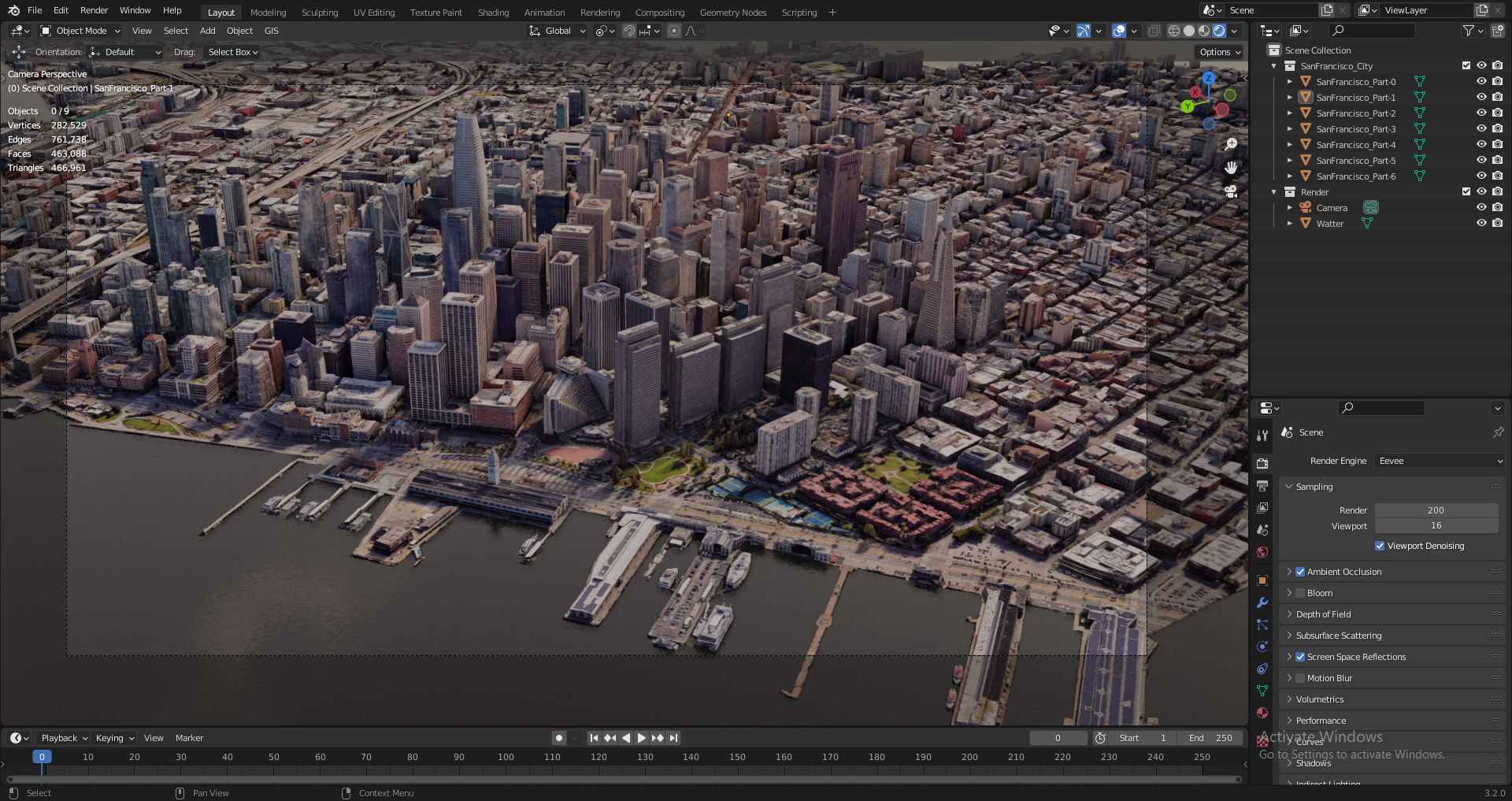Click the zoom magnifier icon in viewport
1512x801 pixels.
1231,144
